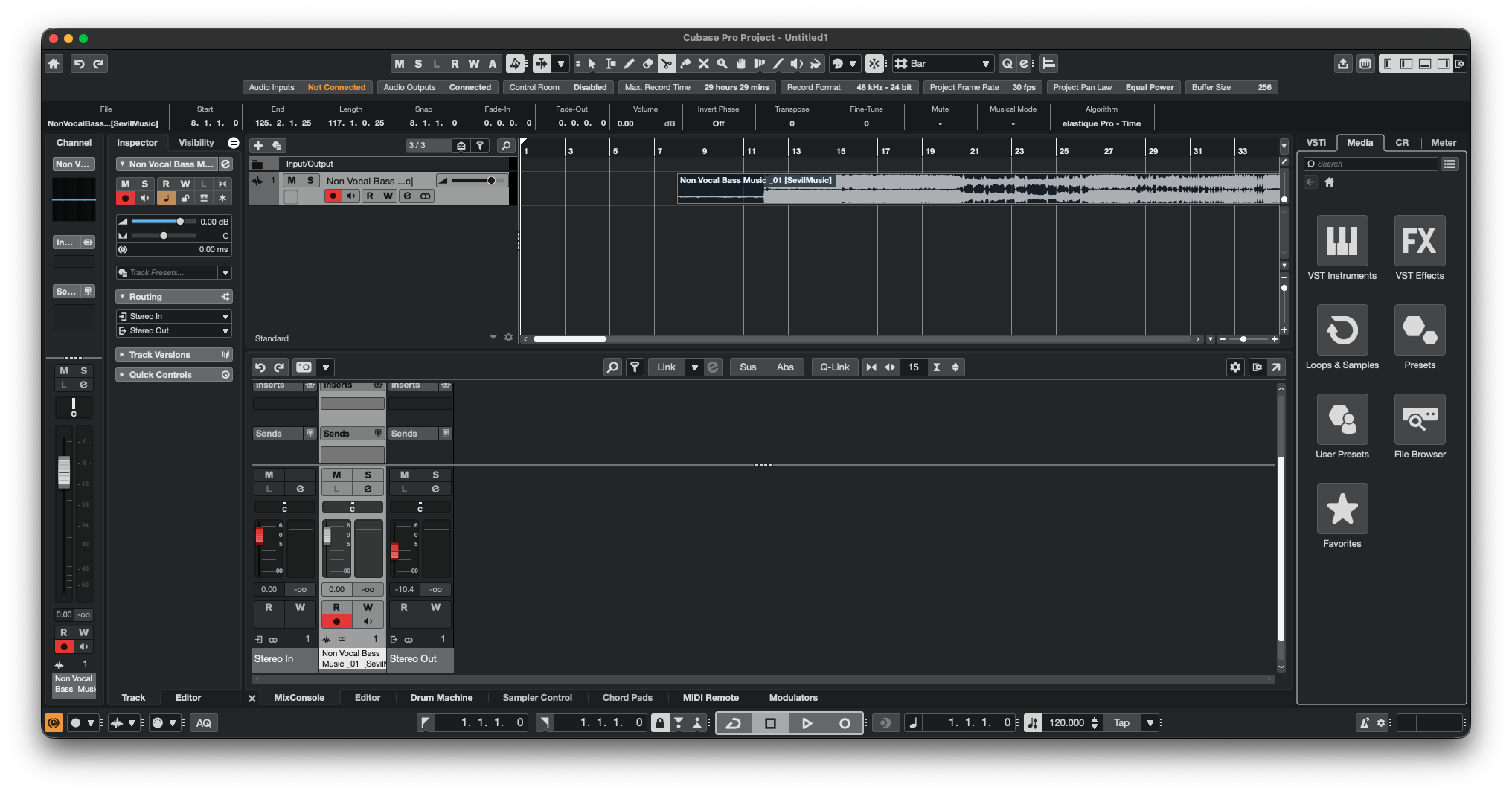Image resolution: width=1512 pixels, height=793 pixels.
Task: Click the inspector volume slider
Action: pos(164,222)
